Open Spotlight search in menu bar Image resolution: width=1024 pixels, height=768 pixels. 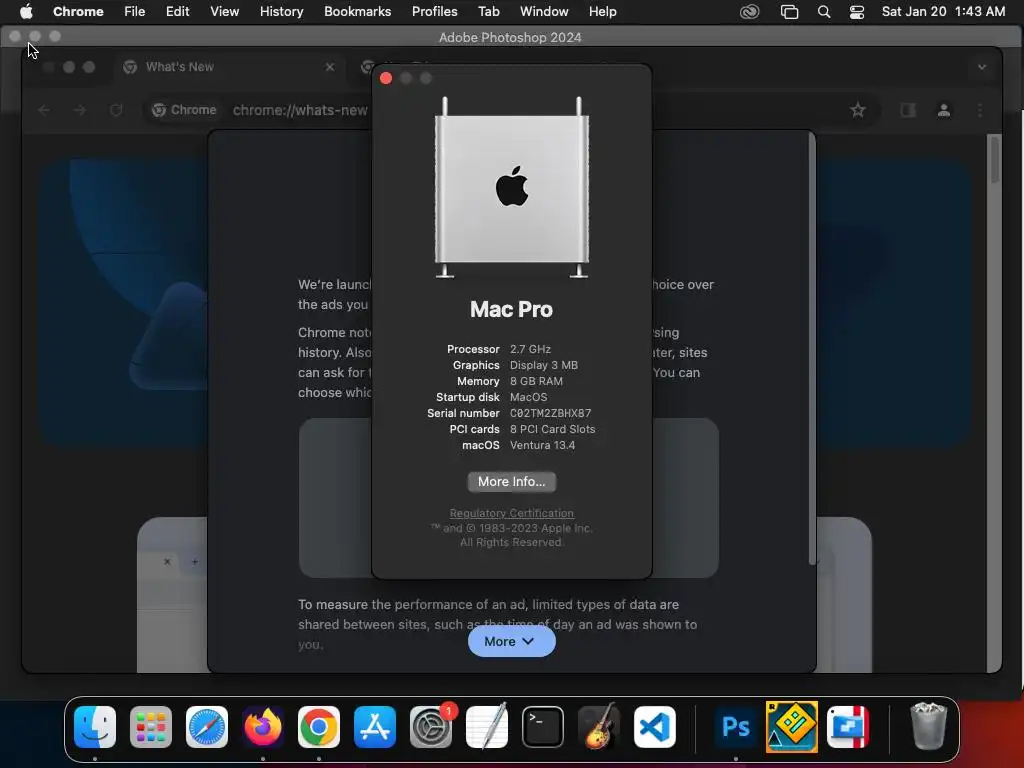824,12
